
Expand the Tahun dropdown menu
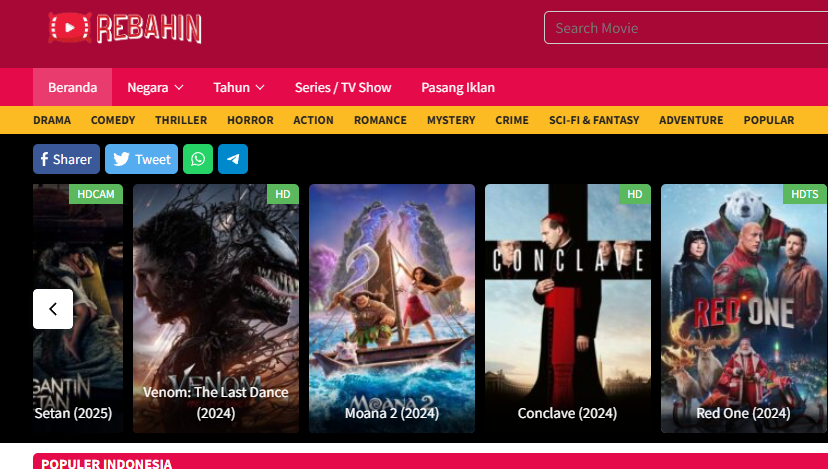(x=239, y=87)
